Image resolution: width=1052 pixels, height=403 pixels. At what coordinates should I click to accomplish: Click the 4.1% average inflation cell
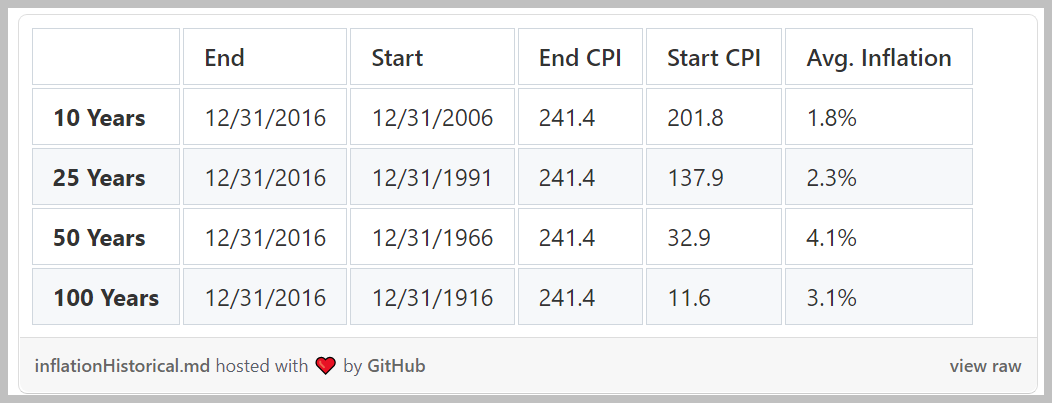(831, 238)
